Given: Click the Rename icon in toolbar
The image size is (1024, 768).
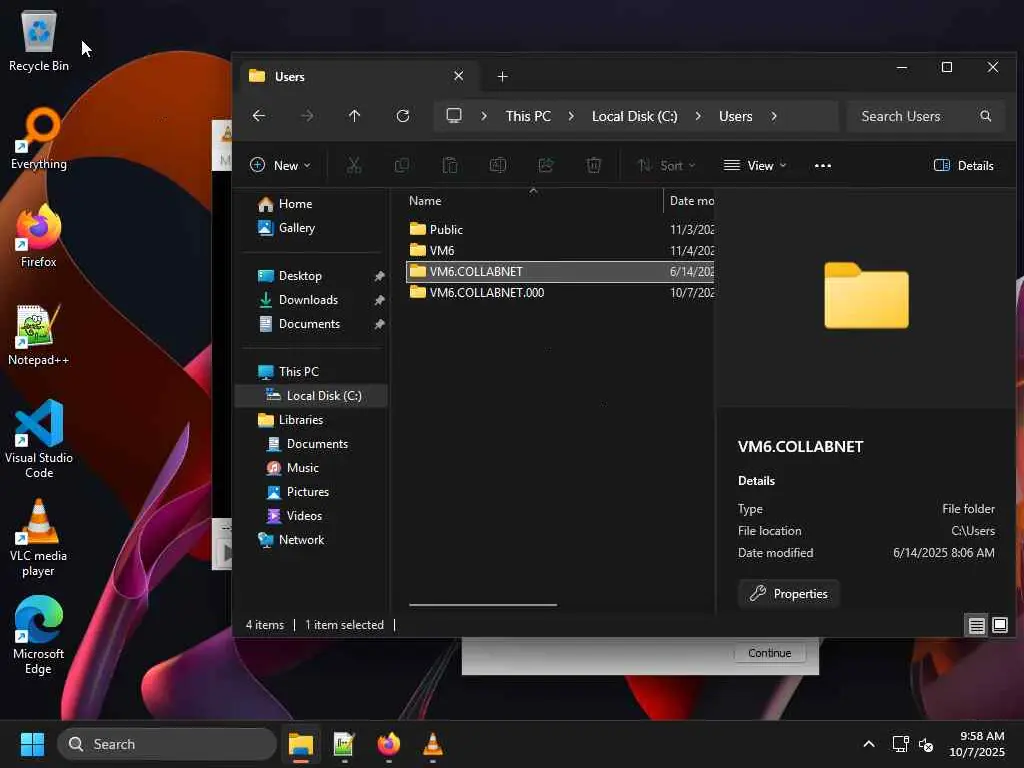Looking at the screenshot, I should (x=498, y=165).
